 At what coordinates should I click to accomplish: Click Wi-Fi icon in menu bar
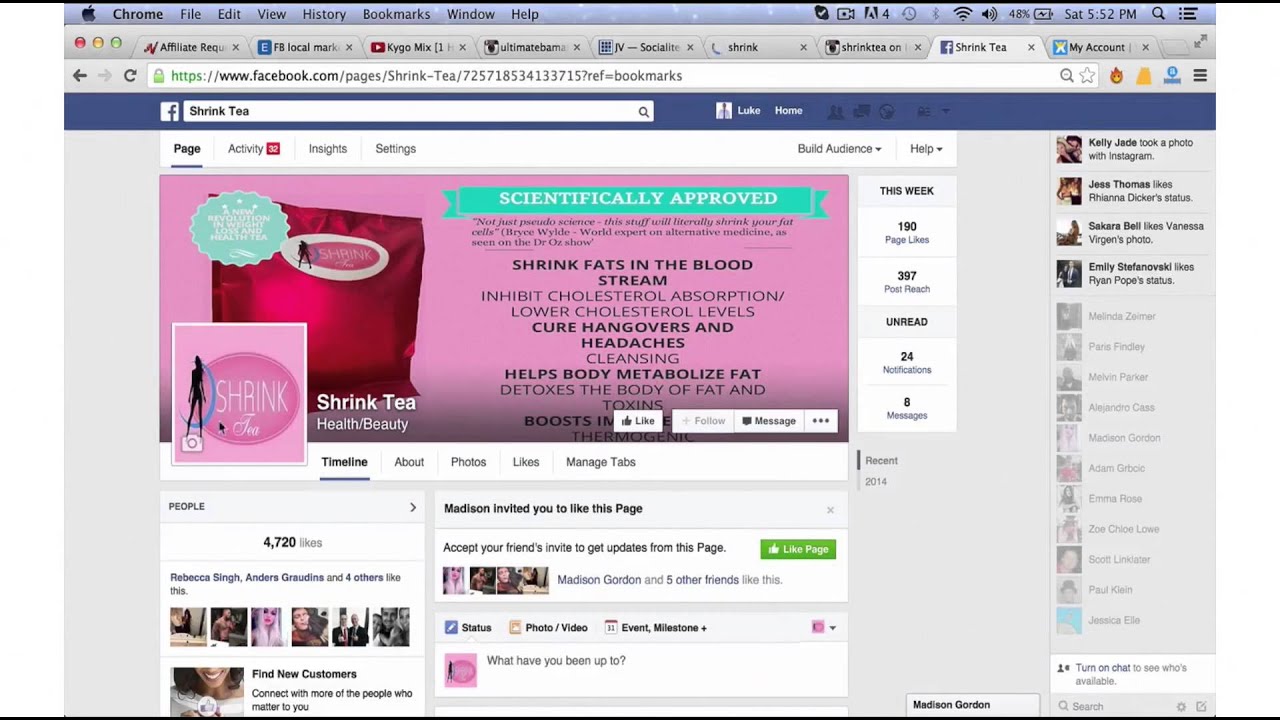pos(962,14)
